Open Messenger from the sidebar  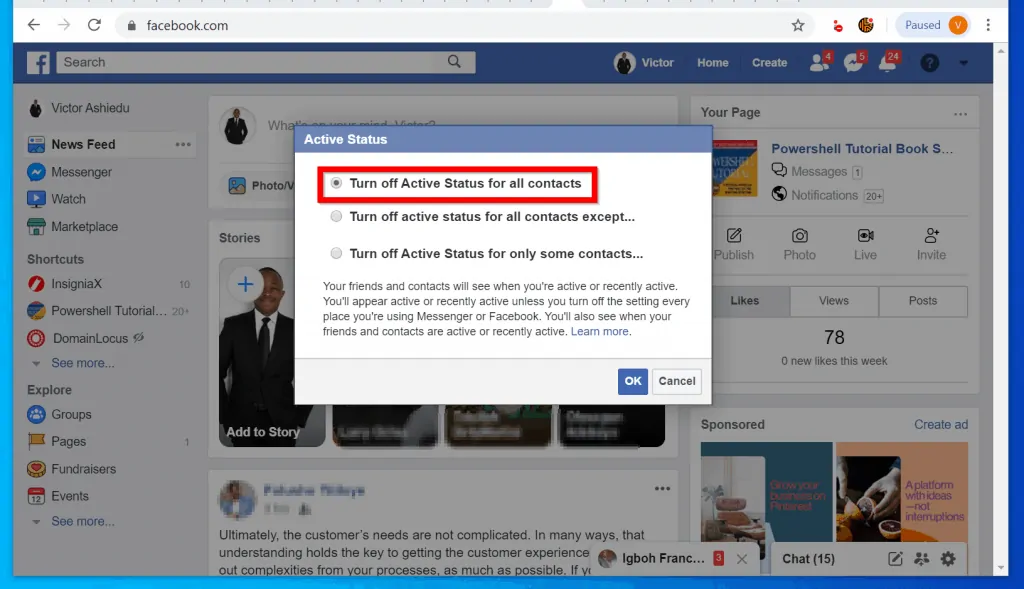(x=83, y=172)
